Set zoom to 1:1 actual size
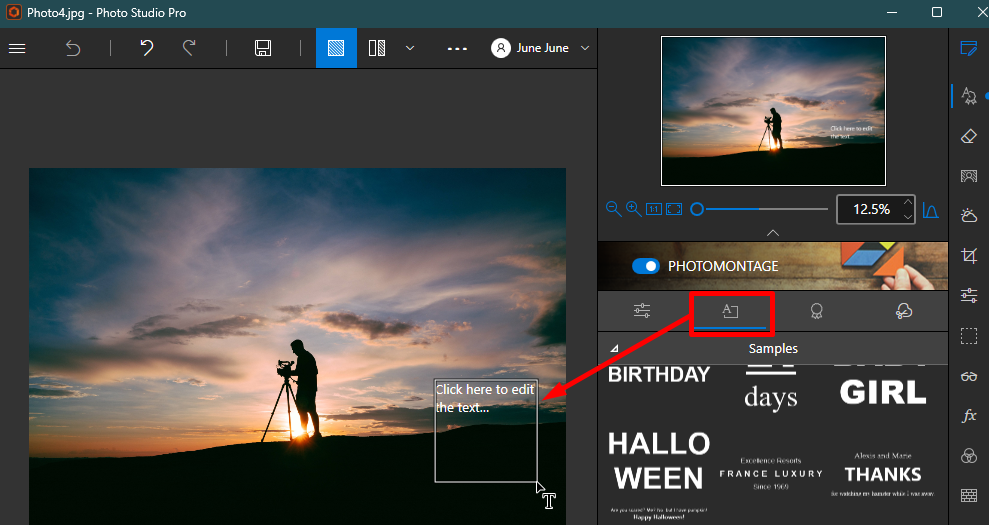 (654, 209)
